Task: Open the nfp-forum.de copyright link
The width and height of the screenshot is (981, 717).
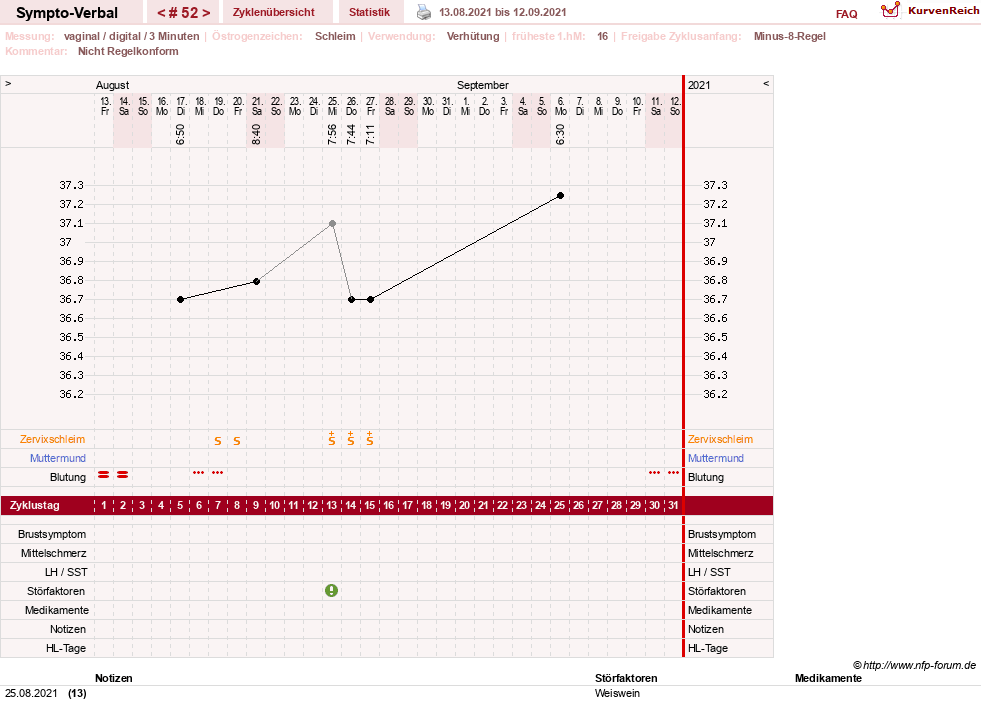Action: (914, 665)
